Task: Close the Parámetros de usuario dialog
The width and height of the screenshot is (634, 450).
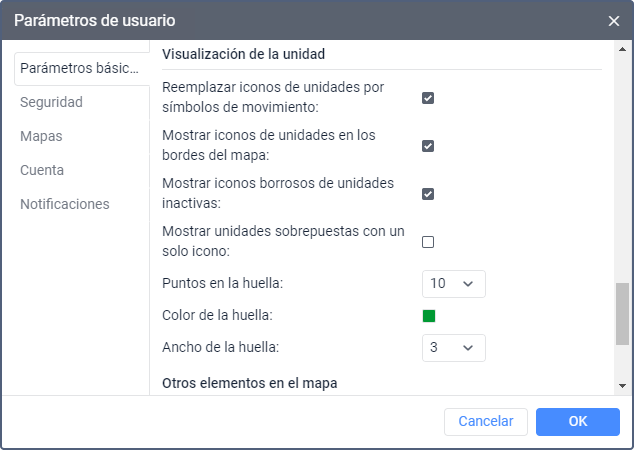Action: pos(613,20)
